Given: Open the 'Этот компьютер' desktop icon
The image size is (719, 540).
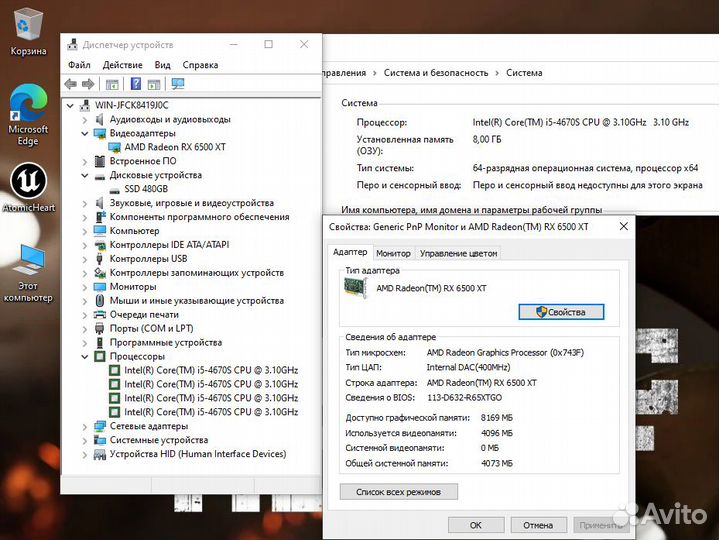Looking at the screenshot, I should [28, 273].
